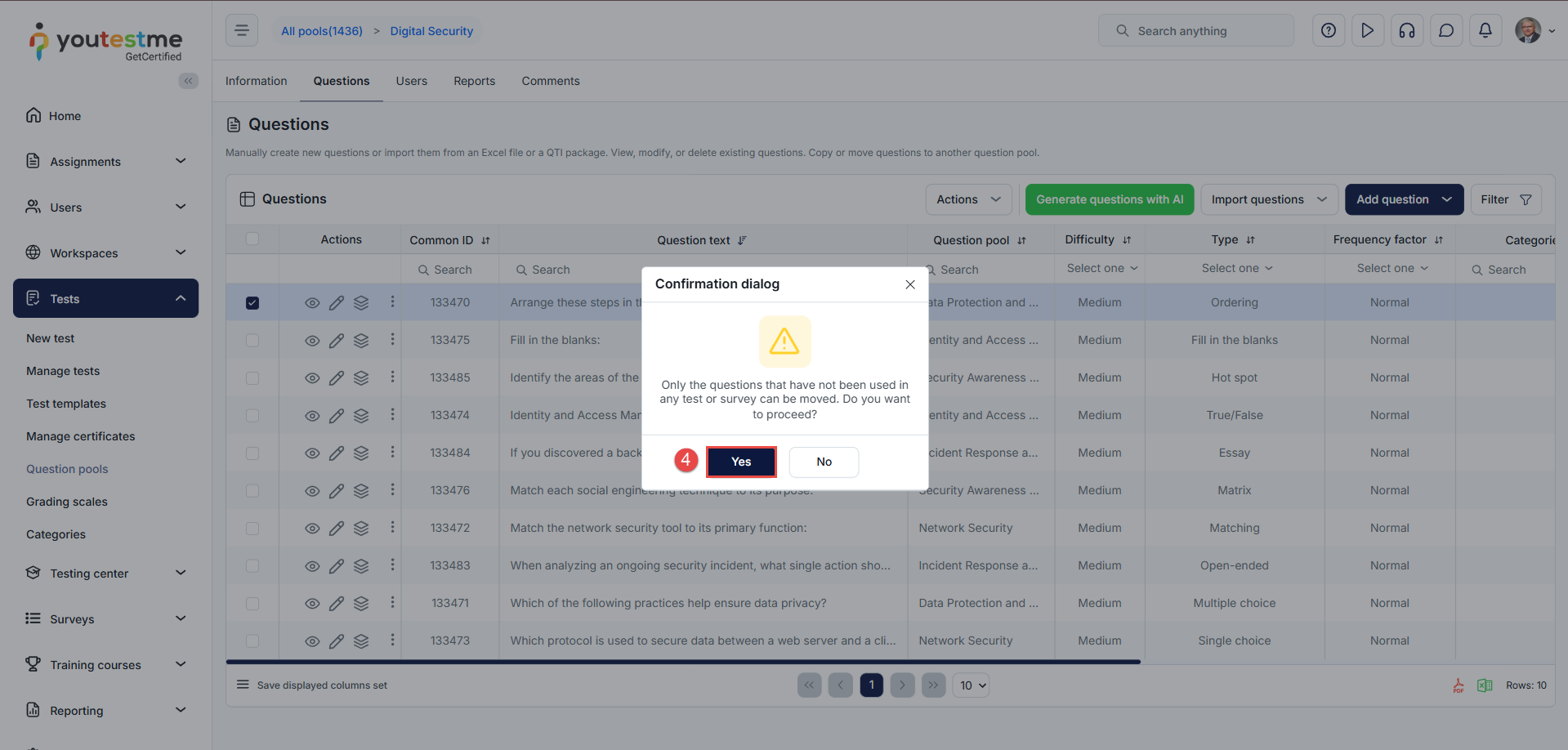
Task: Collapse the sidebar with double-chevron icon
Action: tap(189, 81)
